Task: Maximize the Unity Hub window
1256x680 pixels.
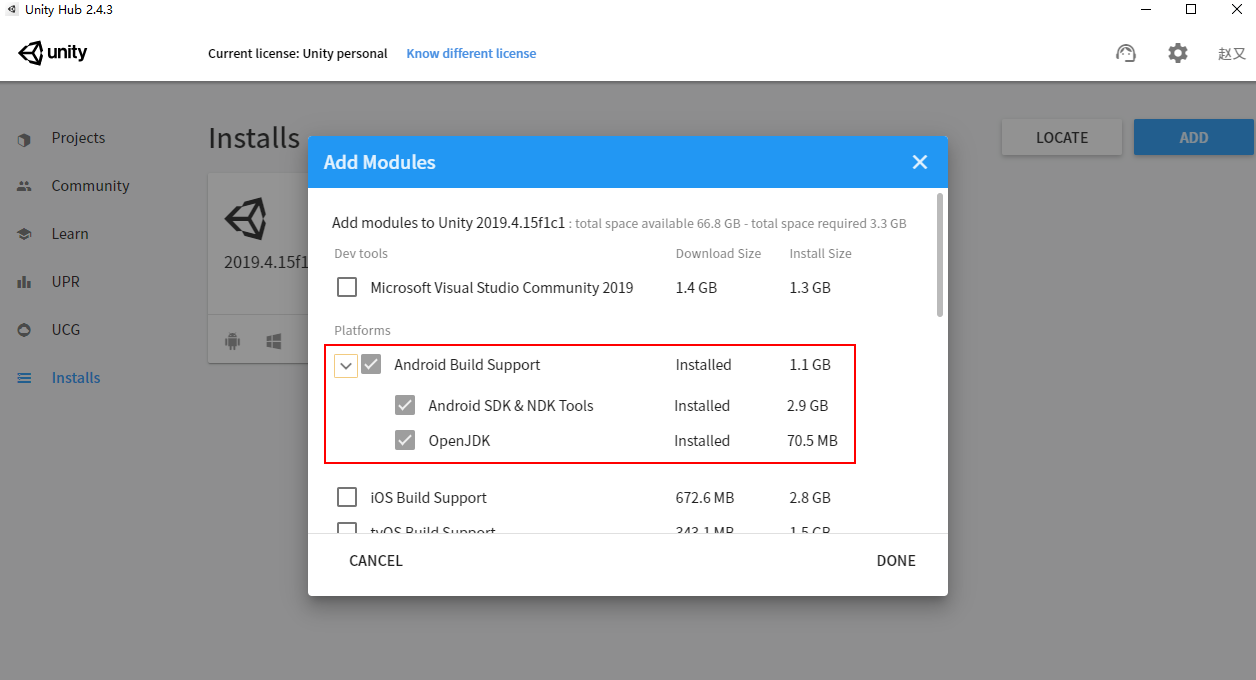Action: (x=1191, y=9)
